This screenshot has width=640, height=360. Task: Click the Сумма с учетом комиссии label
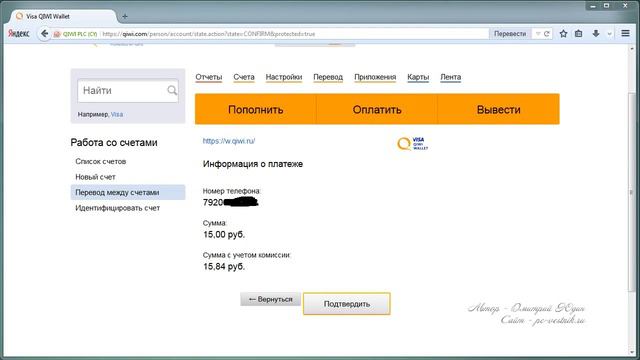(247, 255)
